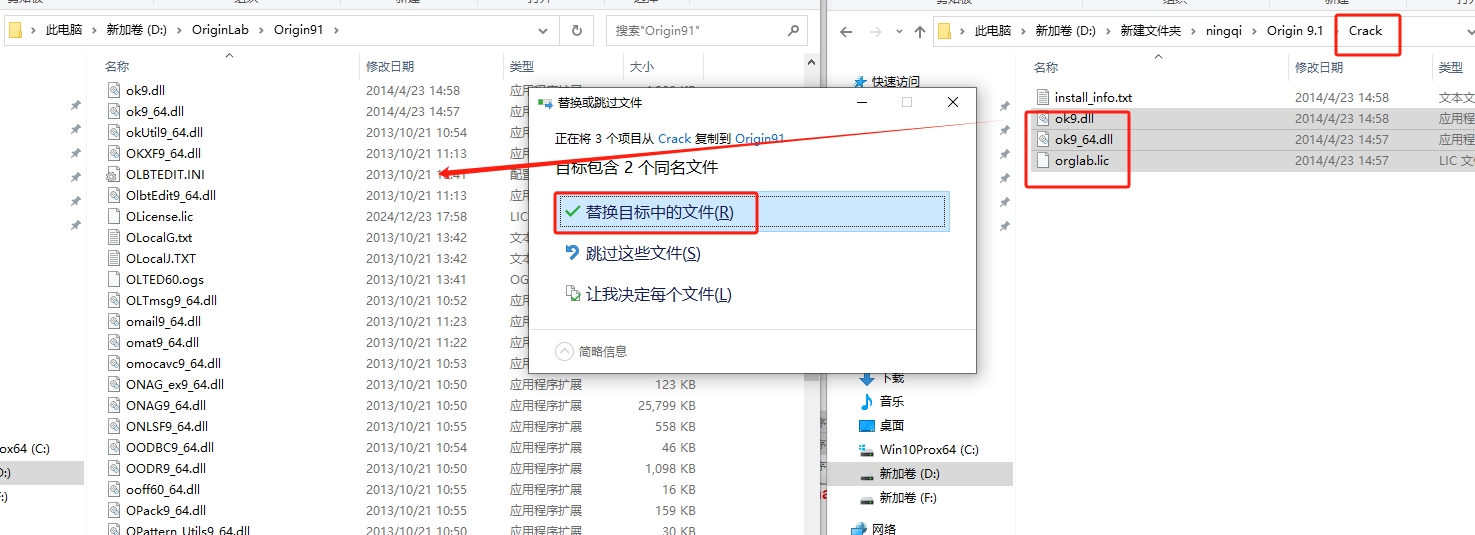Select OLicense.lic file icon
The height and width of the screenshot is (535, 1475).
pos(114,216)
